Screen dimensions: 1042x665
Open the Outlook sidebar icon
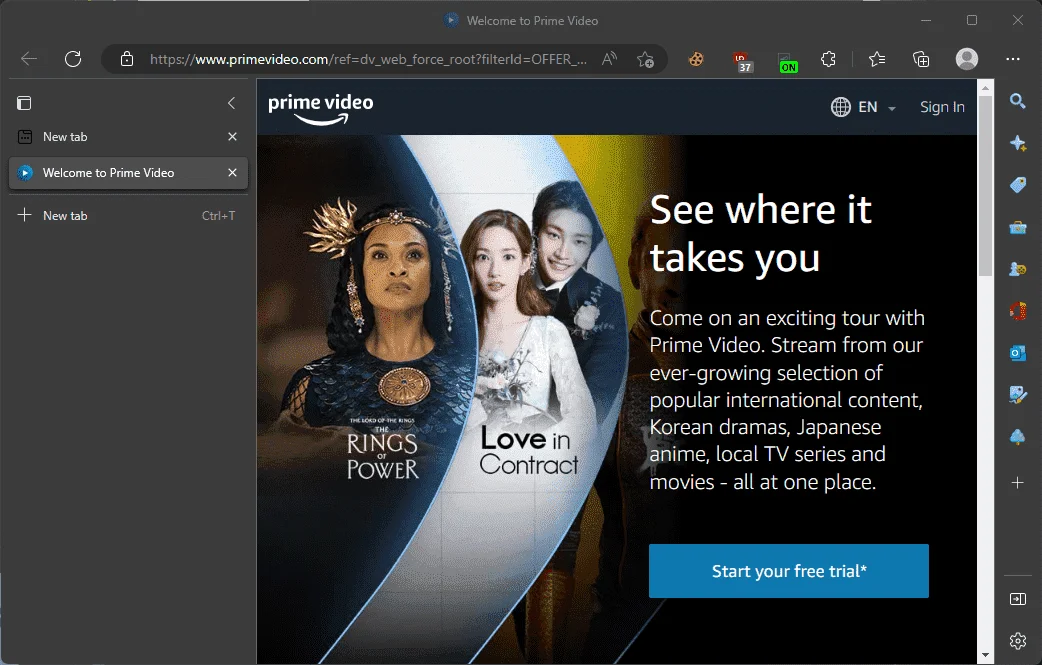1017,353
